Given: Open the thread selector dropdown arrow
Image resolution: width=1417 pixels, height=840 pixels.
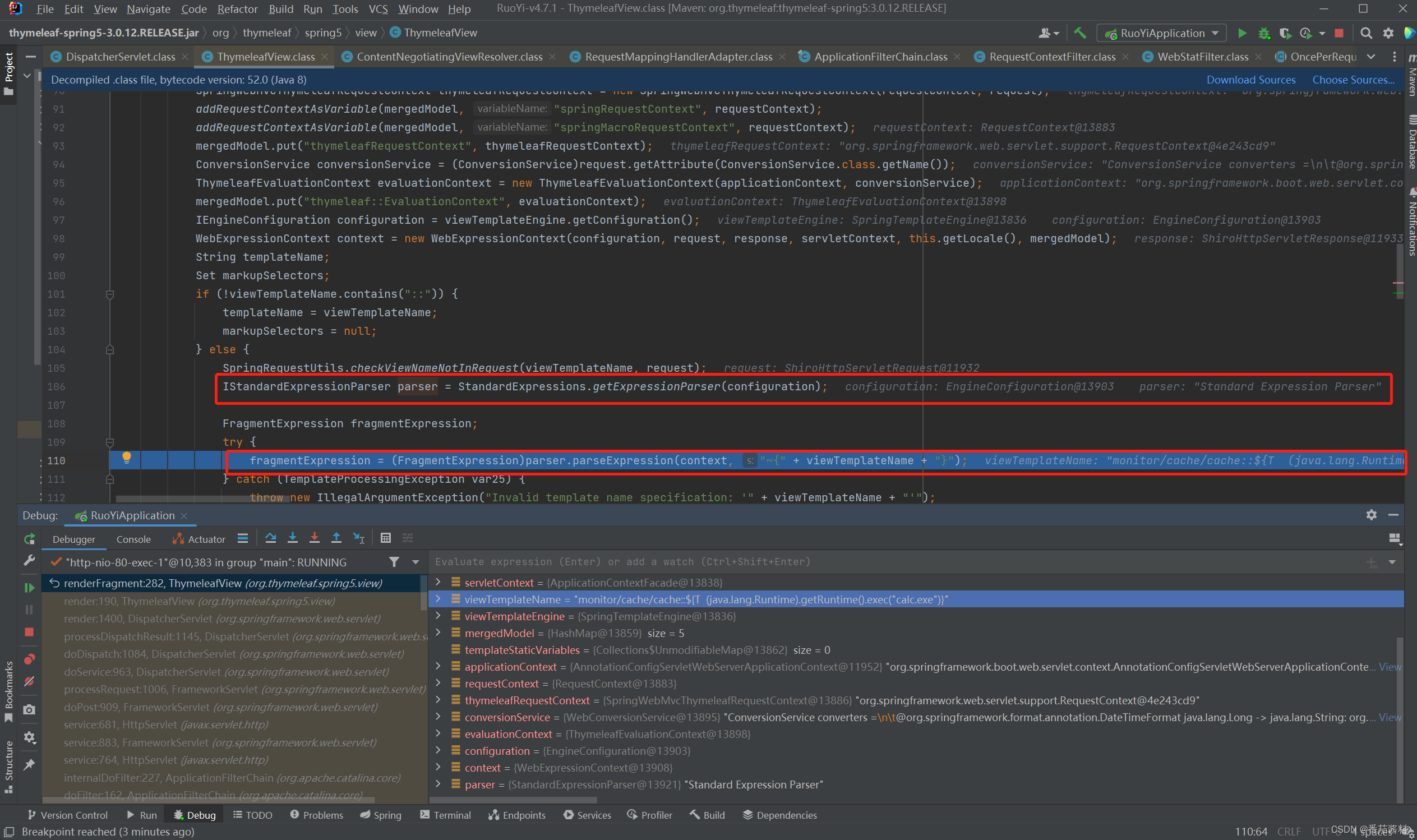Looking at the screenshot, I should pos(416,562).
